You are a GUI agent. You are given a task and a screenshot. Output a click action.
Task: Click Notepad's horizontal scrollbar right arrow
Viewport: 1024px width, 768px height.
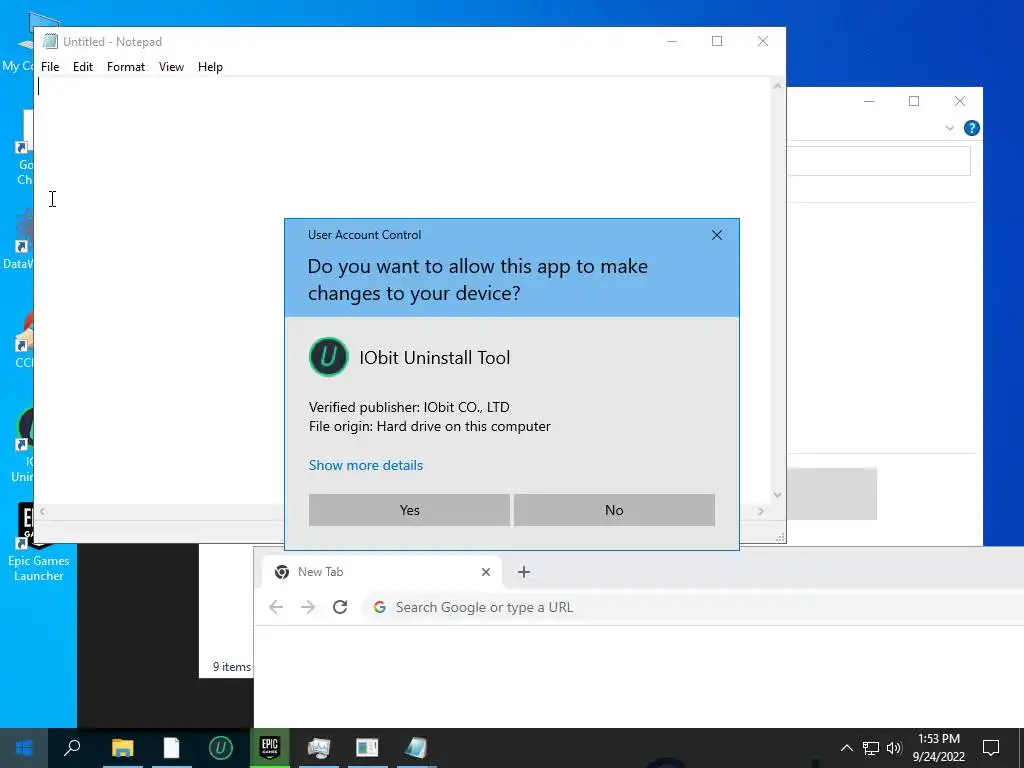click(x=761, y=511)
